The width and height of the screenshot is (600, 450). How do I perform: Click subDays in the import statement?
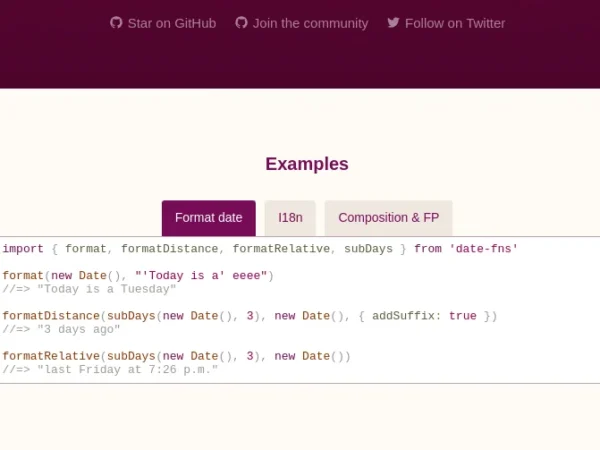(x=367, y=248)
